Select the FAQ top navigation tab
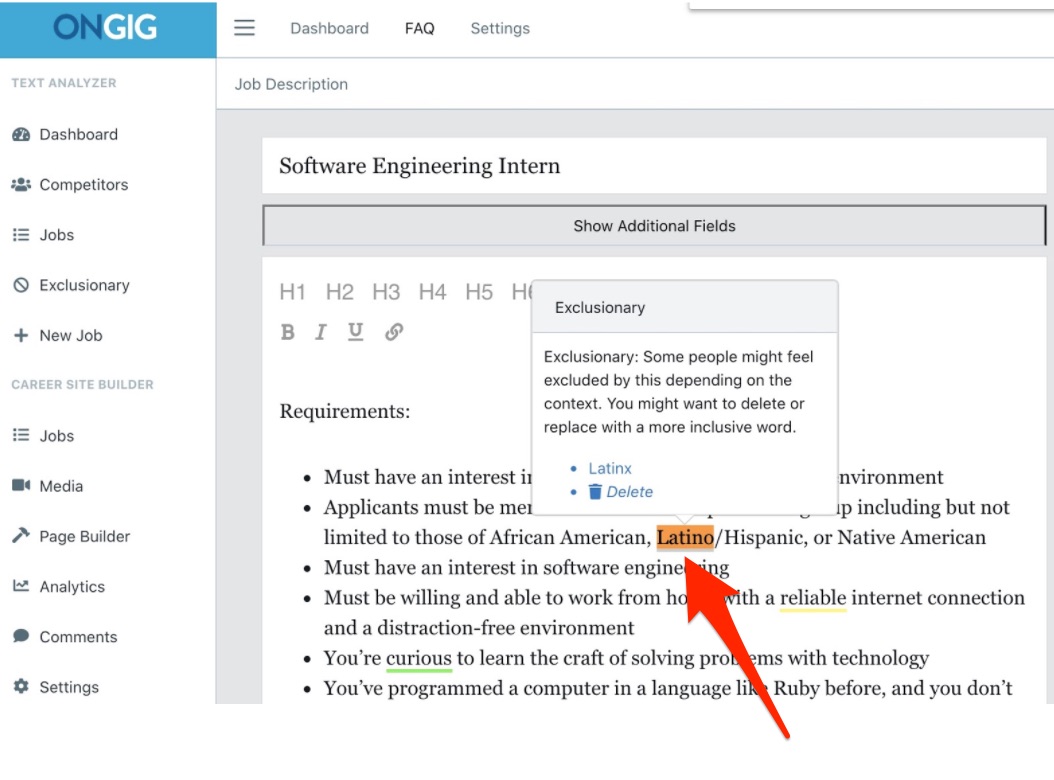The width and height of the screenshot is (1054, 780). (x=419, y=28)
